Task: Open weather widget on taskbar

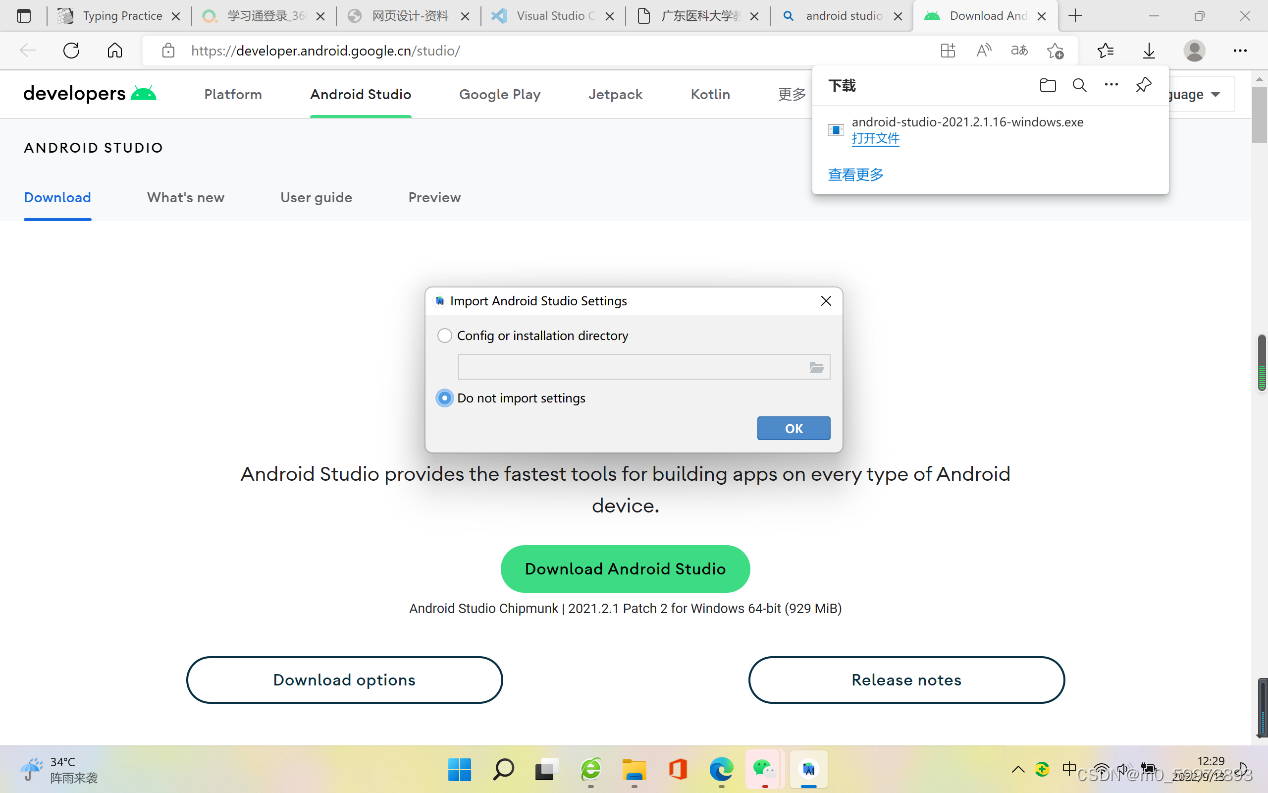Action: 62,769
